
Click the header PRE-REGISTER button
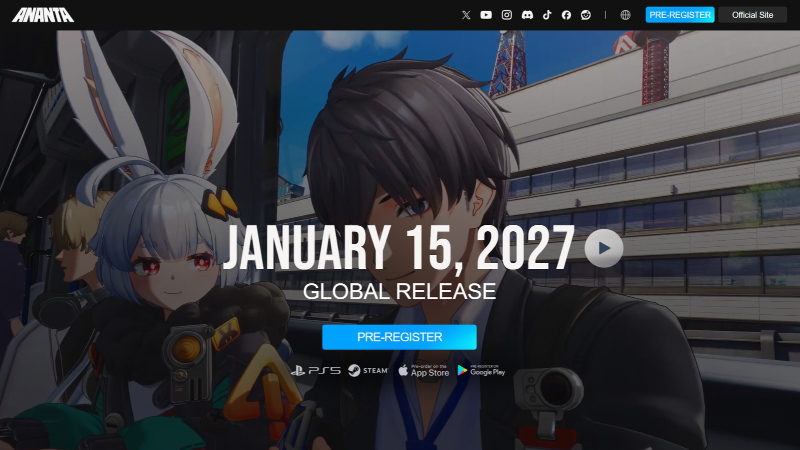coord(680,15)
